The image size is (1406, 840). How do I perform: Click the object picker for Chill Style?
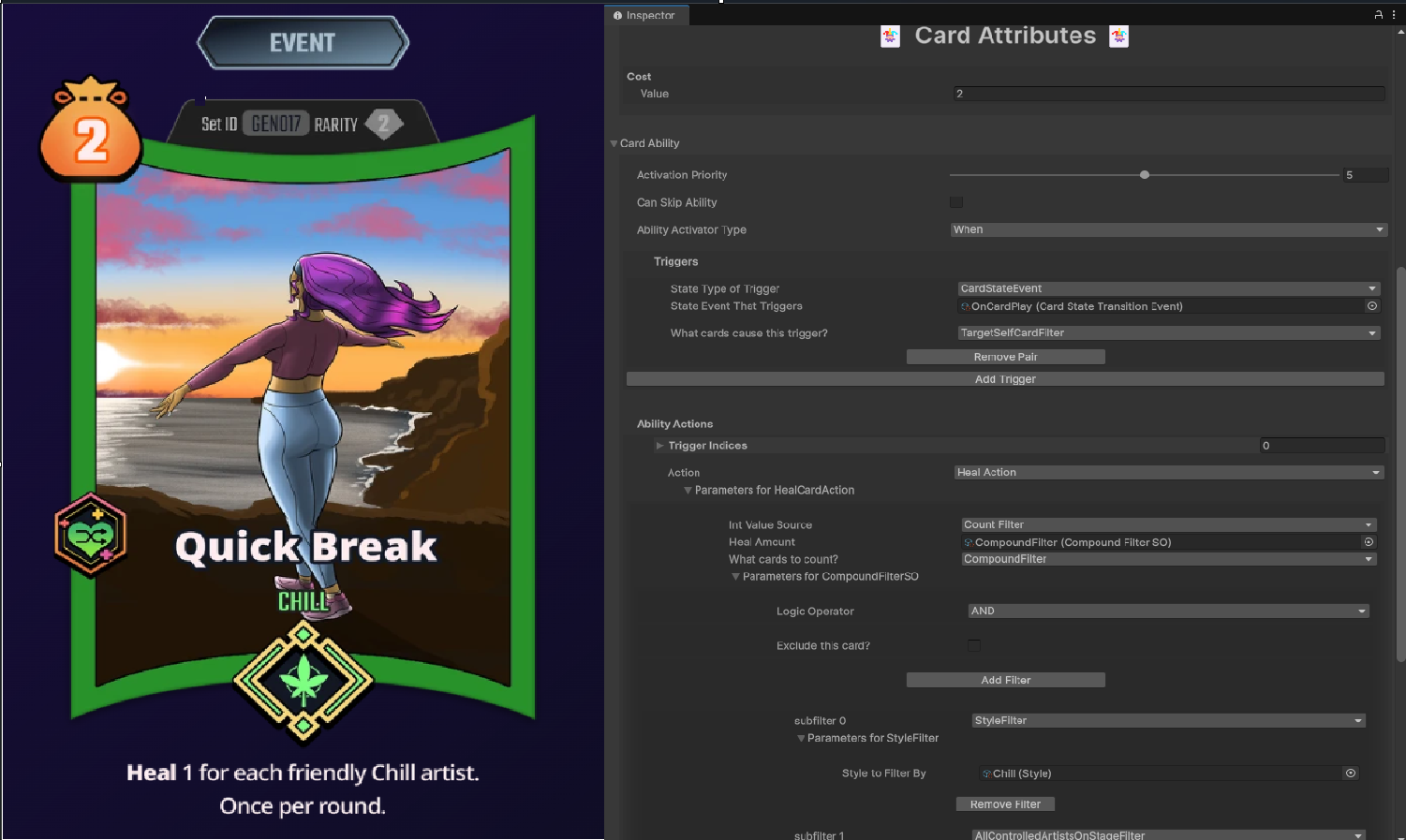(x=1350, y=773)
